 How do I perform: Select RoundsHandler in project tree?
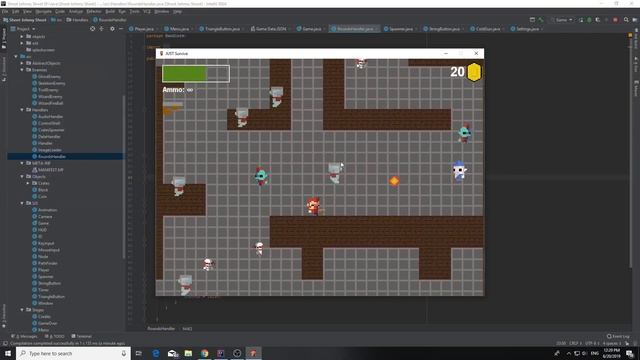click(x=52, y=156)
